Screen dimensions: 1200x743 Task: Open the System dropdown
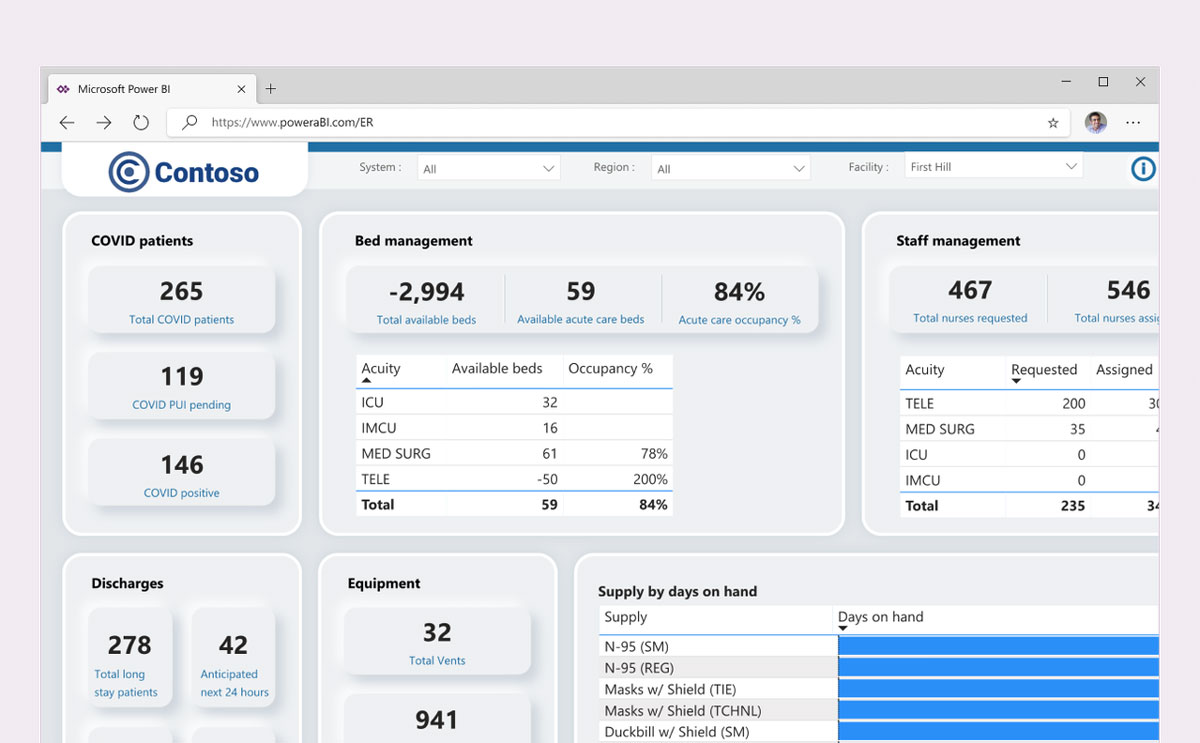(489, 169)
